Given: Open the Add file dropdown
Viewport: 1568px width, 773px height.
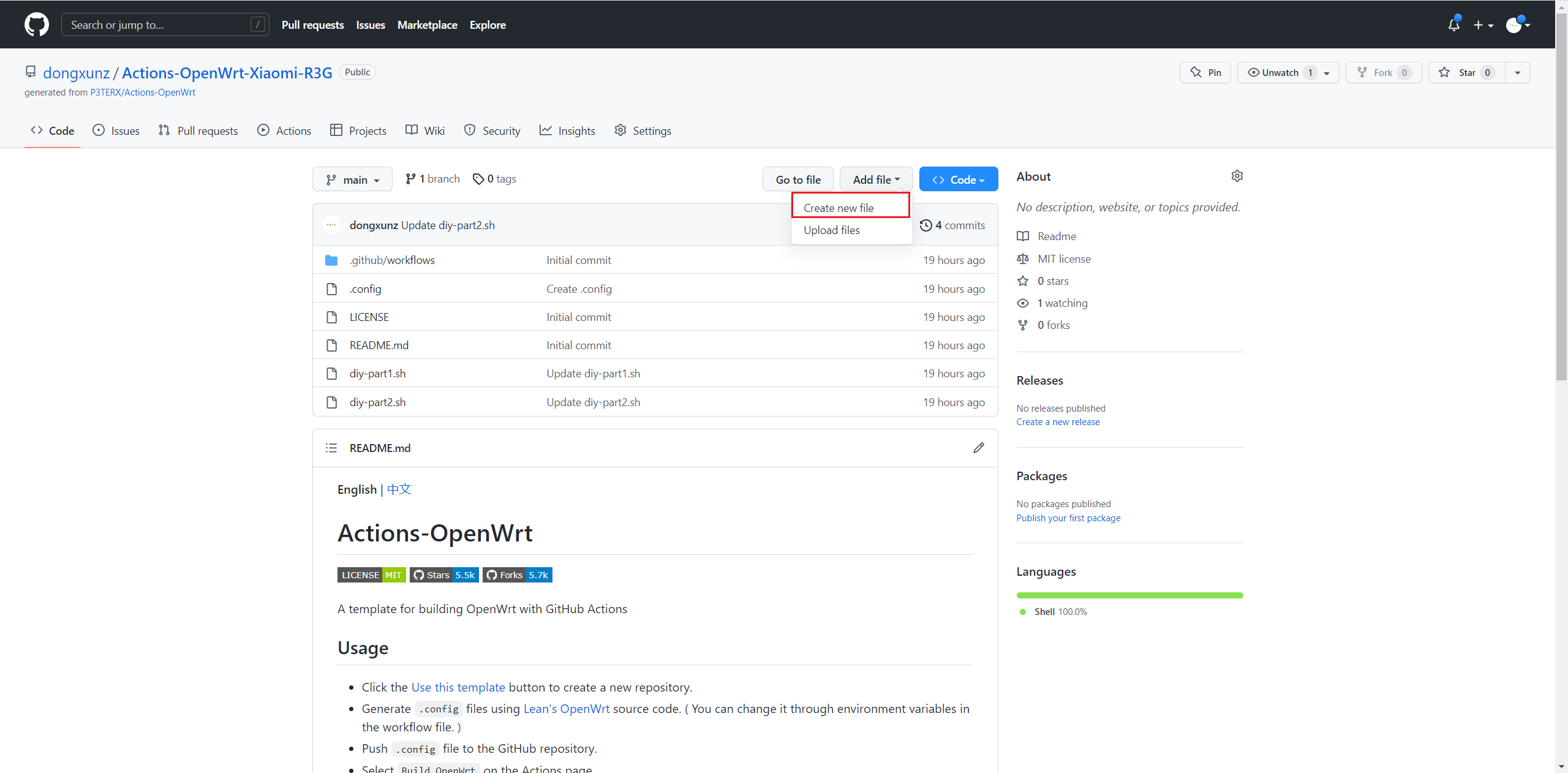Looking at the screenshot, I should click(x=876, y=179).
